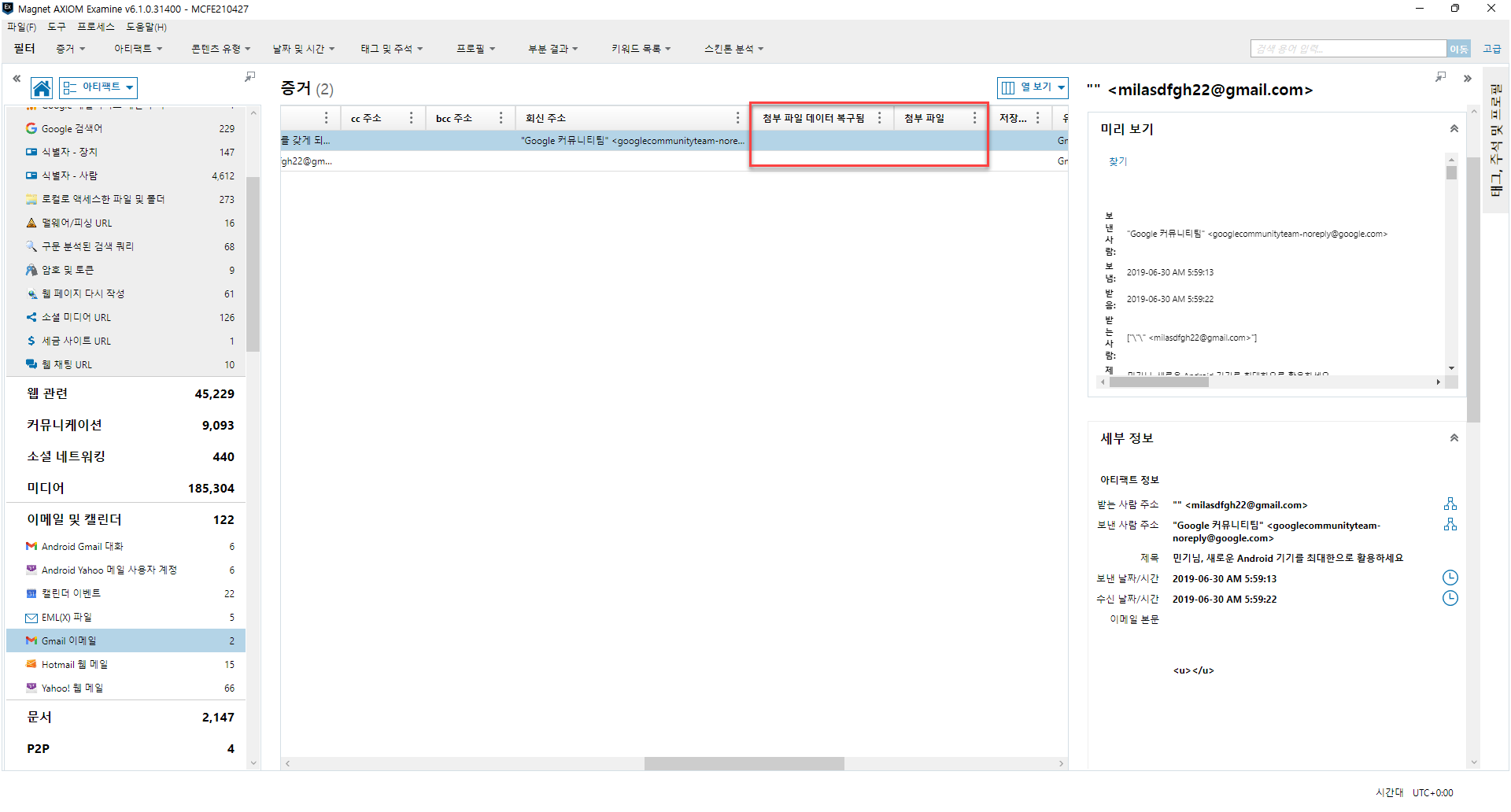
Task: Click clock icon beside 보낸 날짜/시간
Action: 1450,578
